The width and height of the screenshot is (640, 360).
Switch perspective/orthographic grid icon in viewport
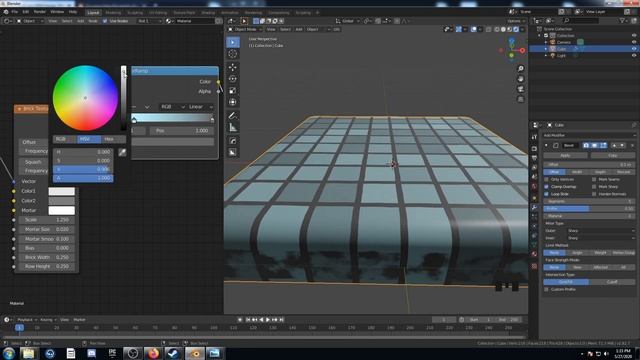click(520, 99)
